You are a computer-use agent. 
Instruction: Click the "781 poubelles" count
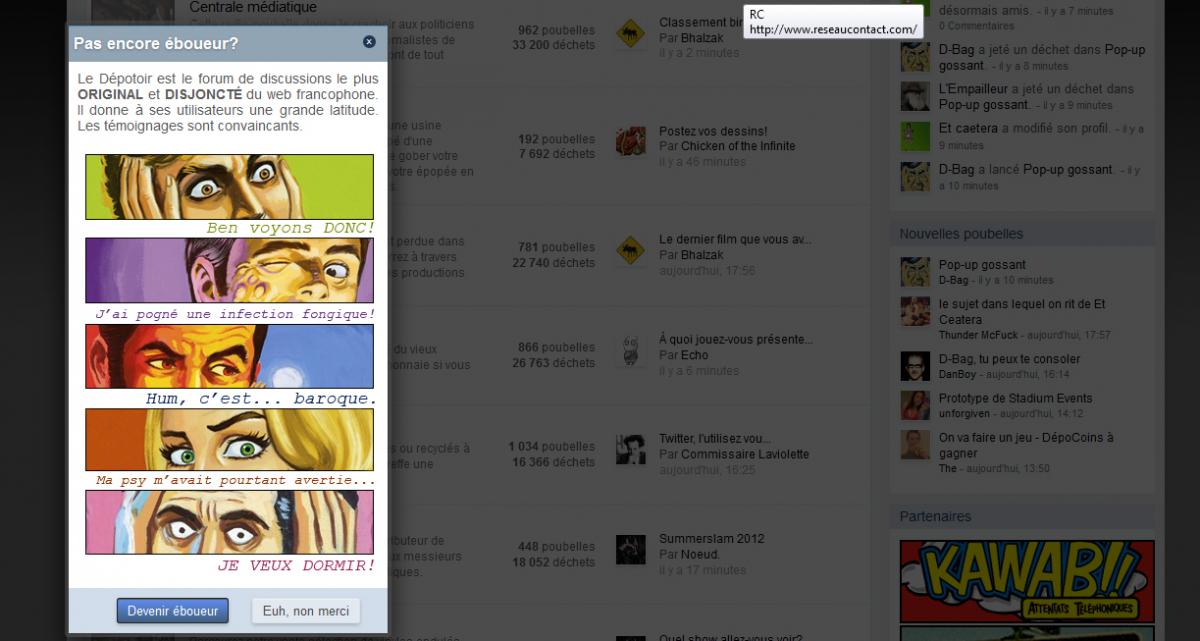tap(556, 247)
